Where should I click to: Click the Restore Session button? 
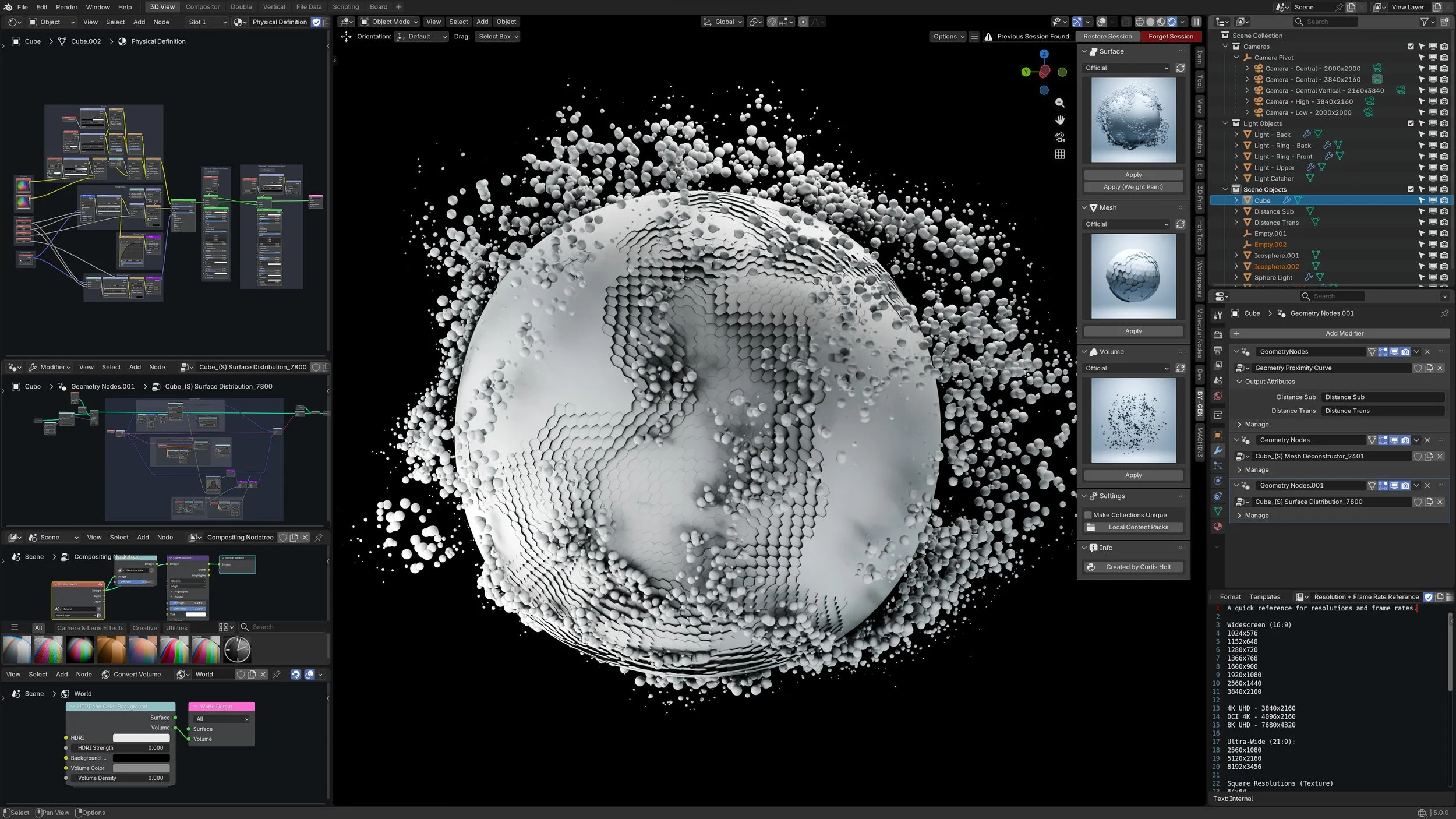(x=1107, y=36)
